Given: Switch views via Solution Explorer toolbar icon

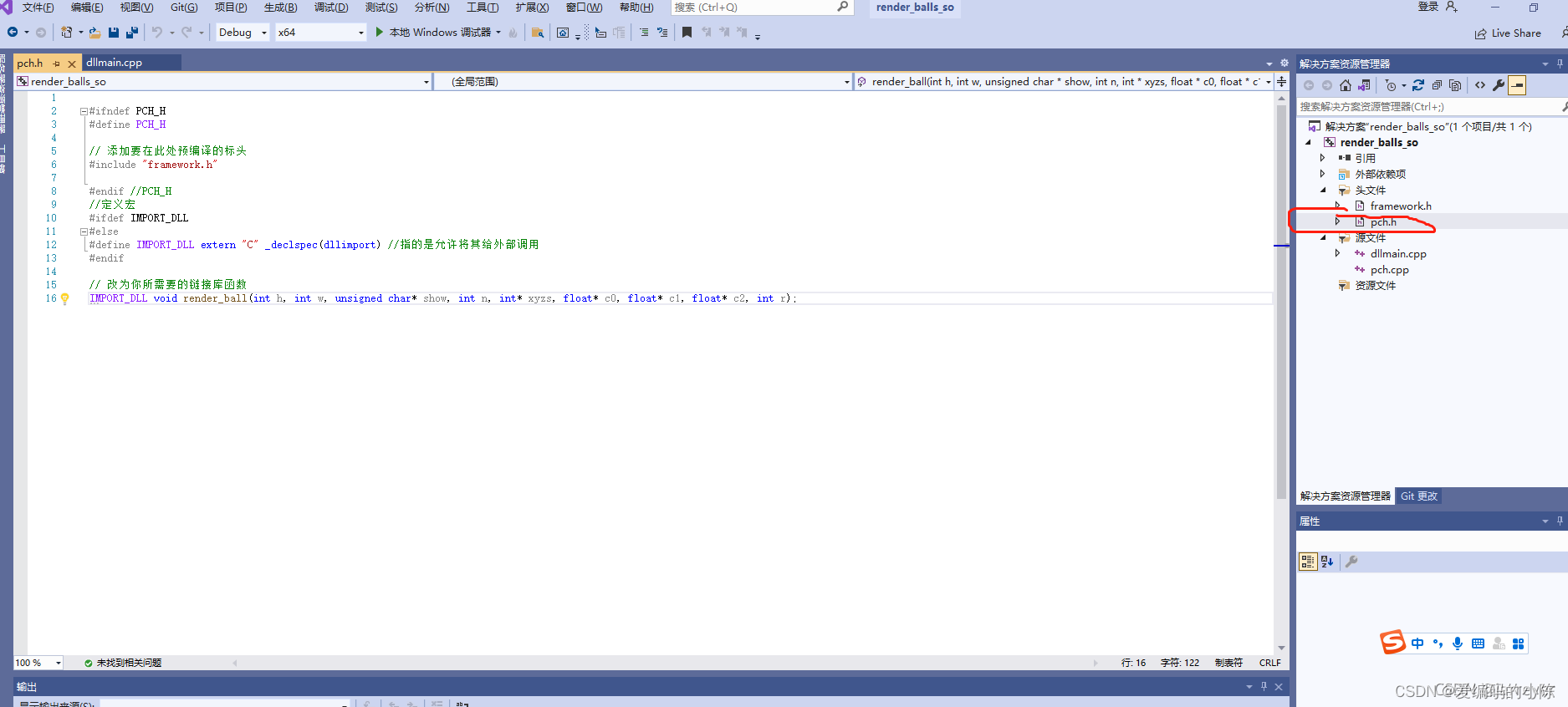Looking at the screenshot, I should 1364,85.
